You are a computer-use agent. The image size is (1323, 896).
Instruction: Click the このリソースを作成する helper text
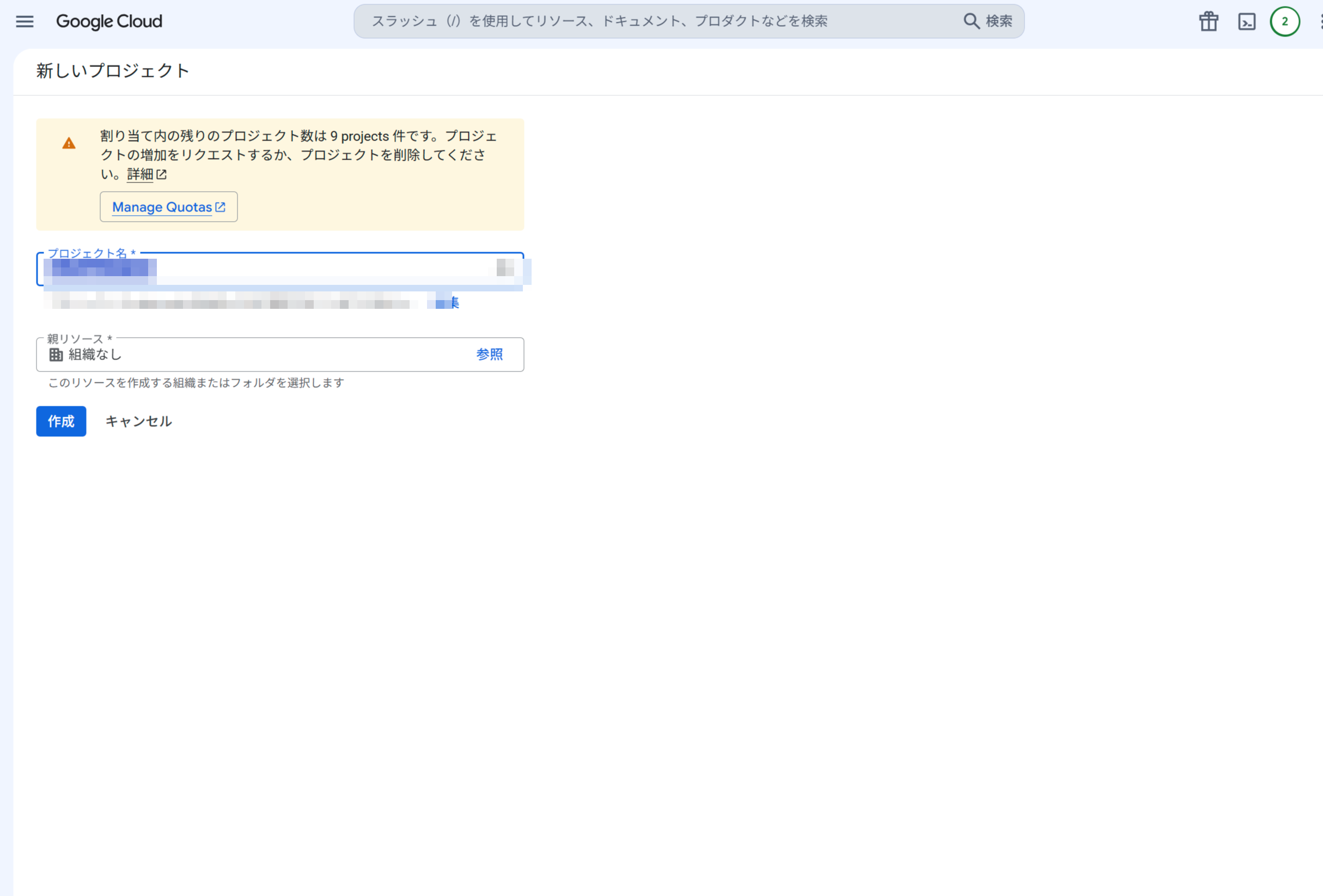point(197,382)
